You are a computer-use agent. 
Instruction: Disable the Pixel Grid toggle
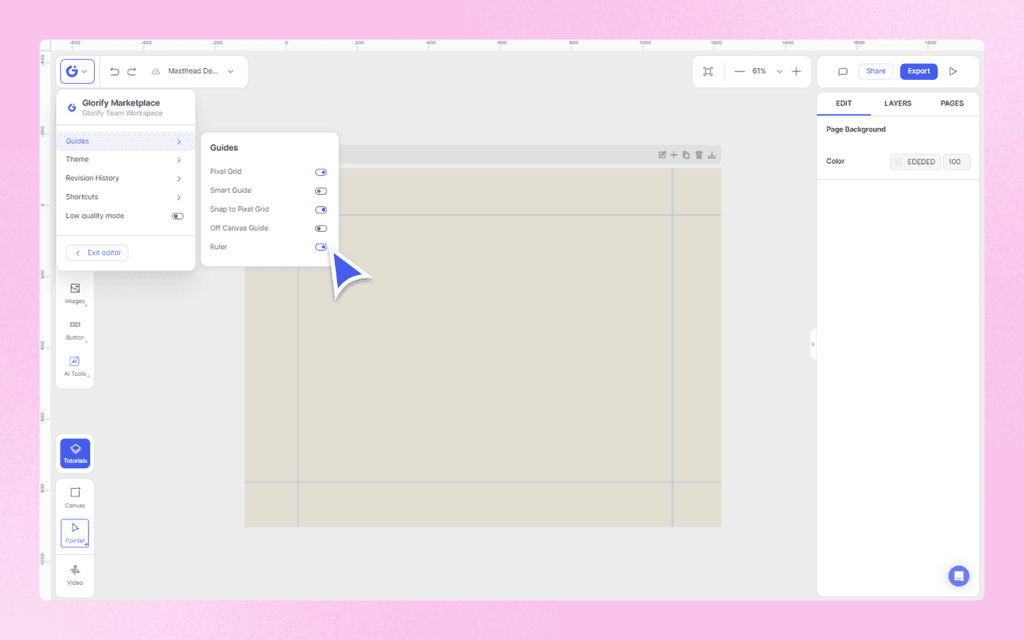[x=321, y=171]
